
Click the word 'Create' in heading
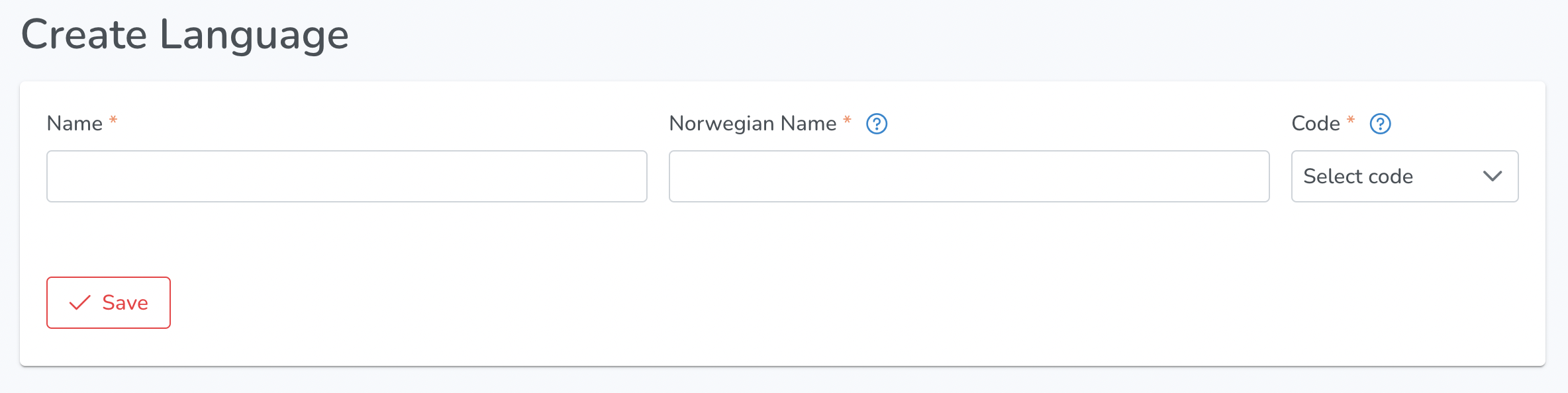84,34
